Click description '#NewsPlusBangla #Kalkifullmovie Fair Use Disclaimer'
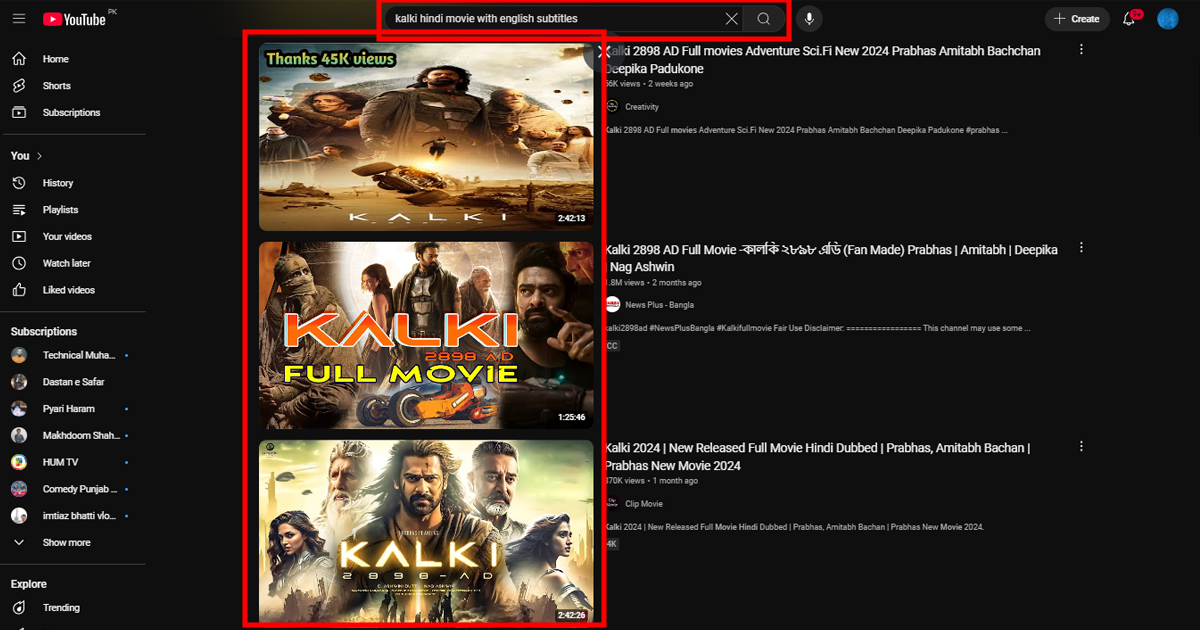 coord(817,328)
